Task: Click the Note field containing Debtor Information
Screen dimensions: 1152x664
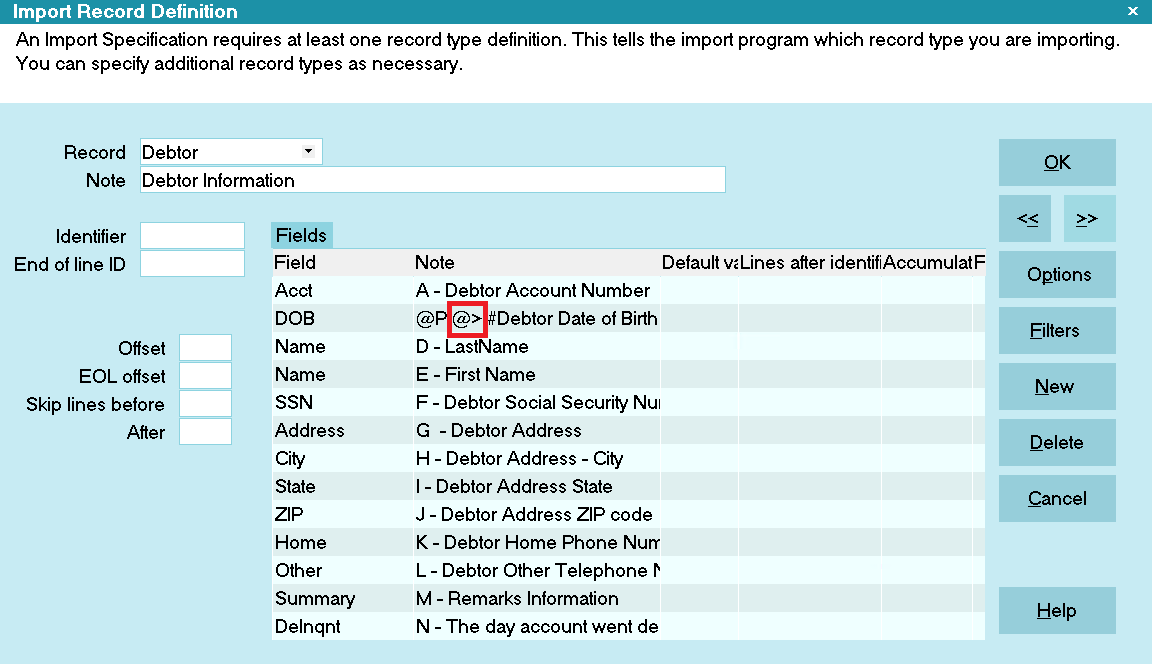Action: 433,180
